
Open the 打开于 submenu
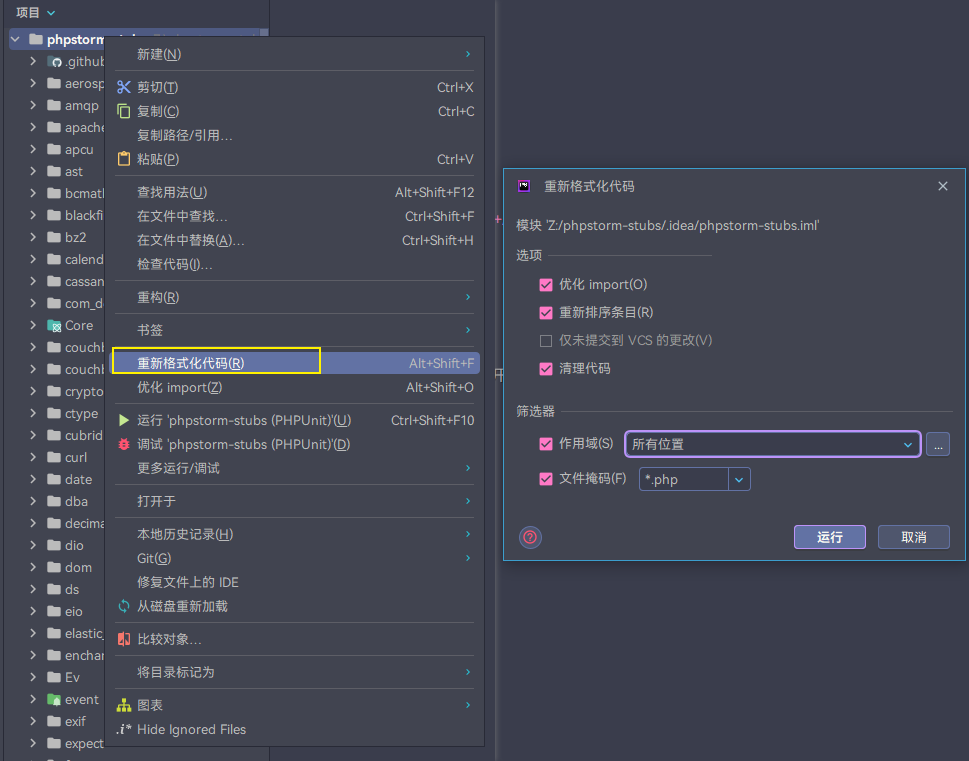pos(295,501)
